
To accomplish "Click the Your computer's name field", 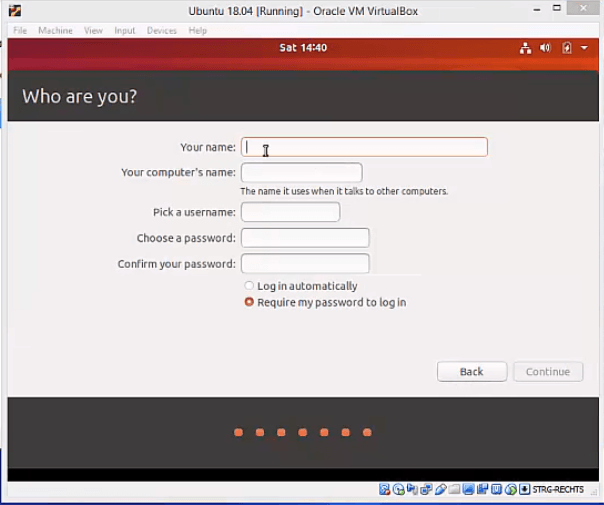I will [x=301, y=173].
